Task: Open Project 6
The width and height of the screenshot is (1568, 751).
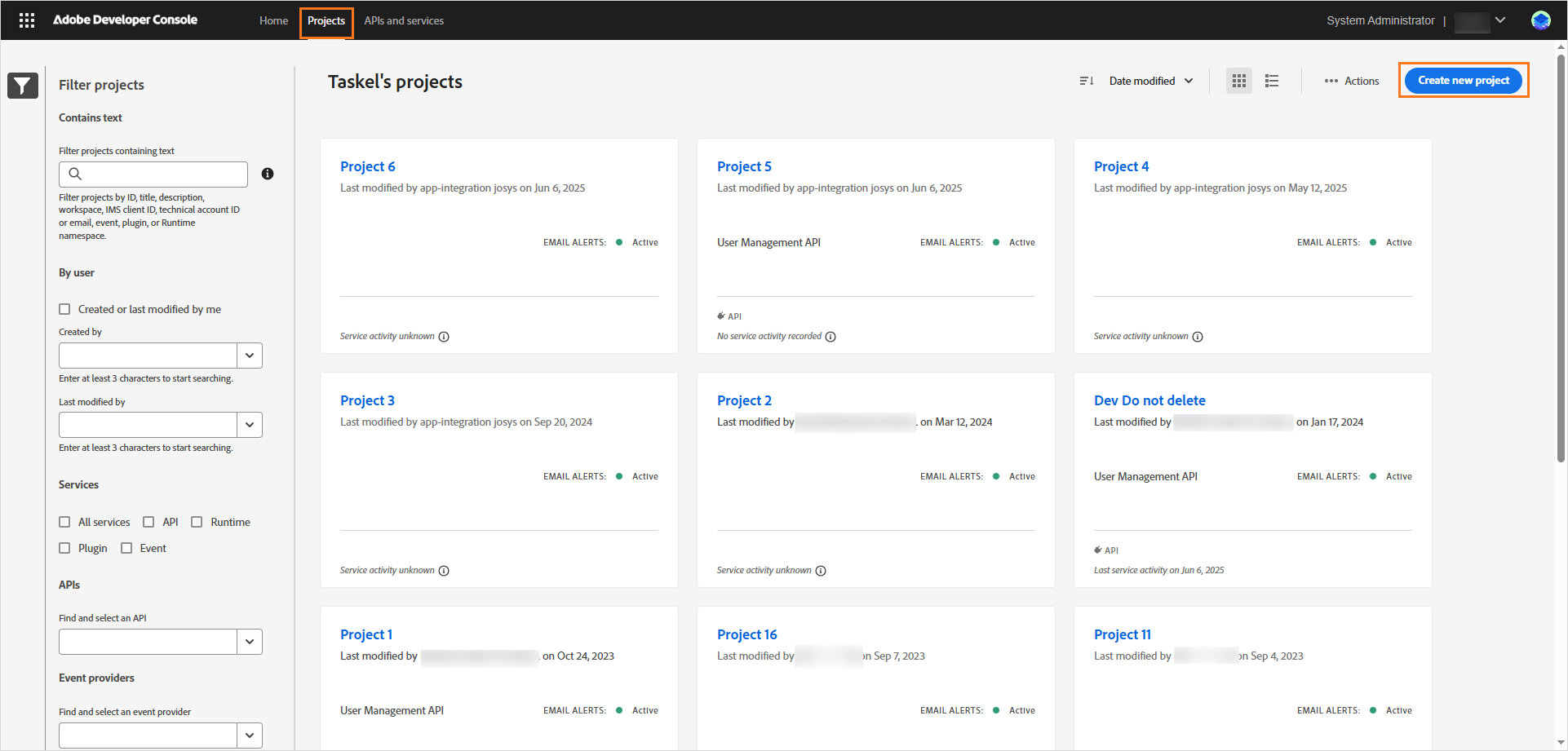Action: pyautogui.click(x=367, y=166)
